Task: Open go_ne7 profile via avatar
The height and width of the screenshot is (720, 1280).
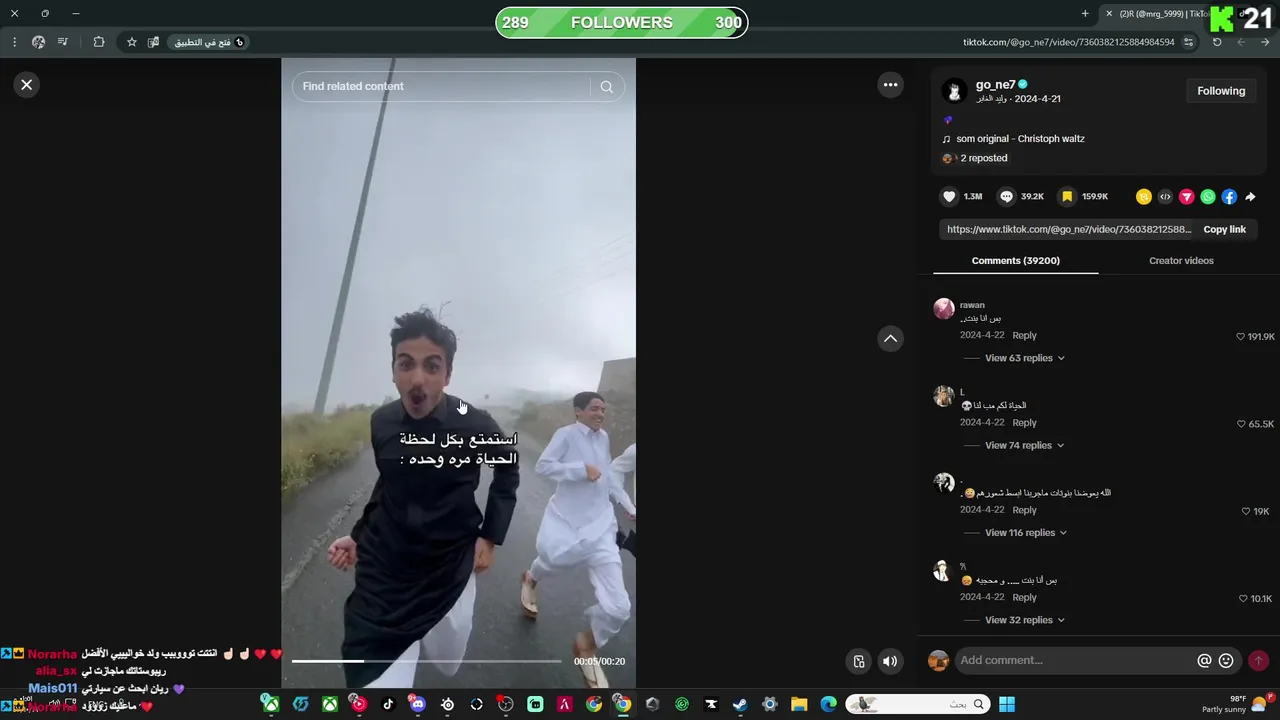Action: point(954,91)
